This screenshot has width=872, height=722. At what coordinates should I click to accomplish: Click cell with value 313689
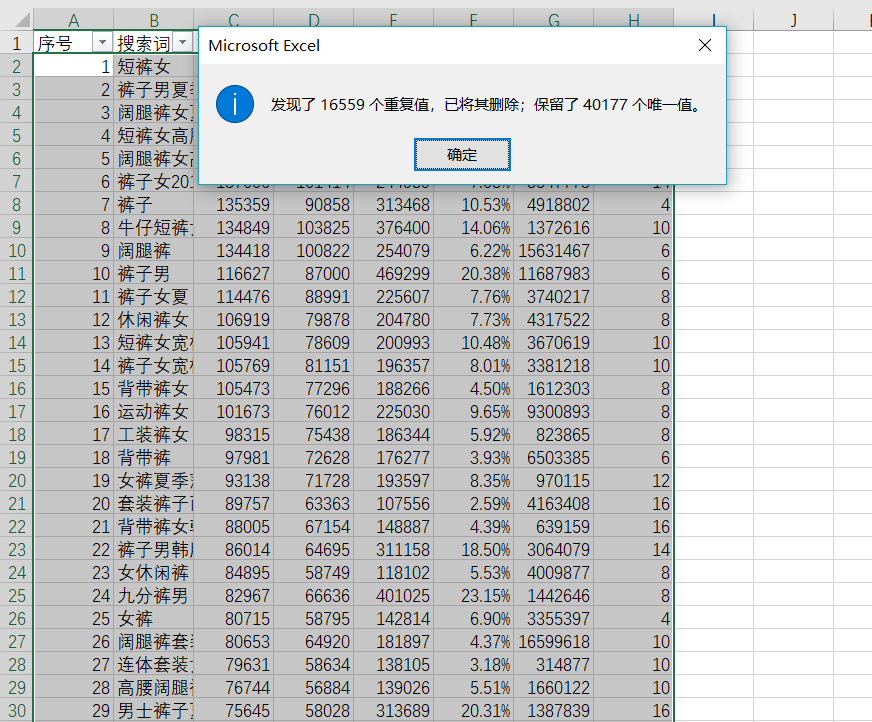tap(394, 710)
